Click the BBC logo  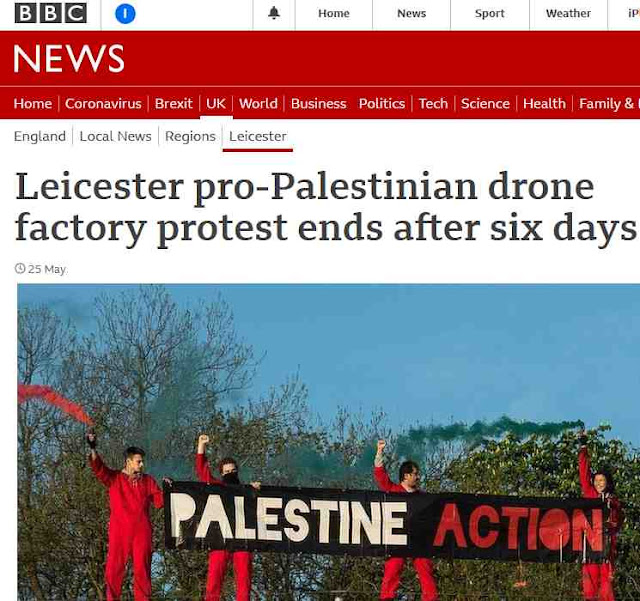click(51, 13)
